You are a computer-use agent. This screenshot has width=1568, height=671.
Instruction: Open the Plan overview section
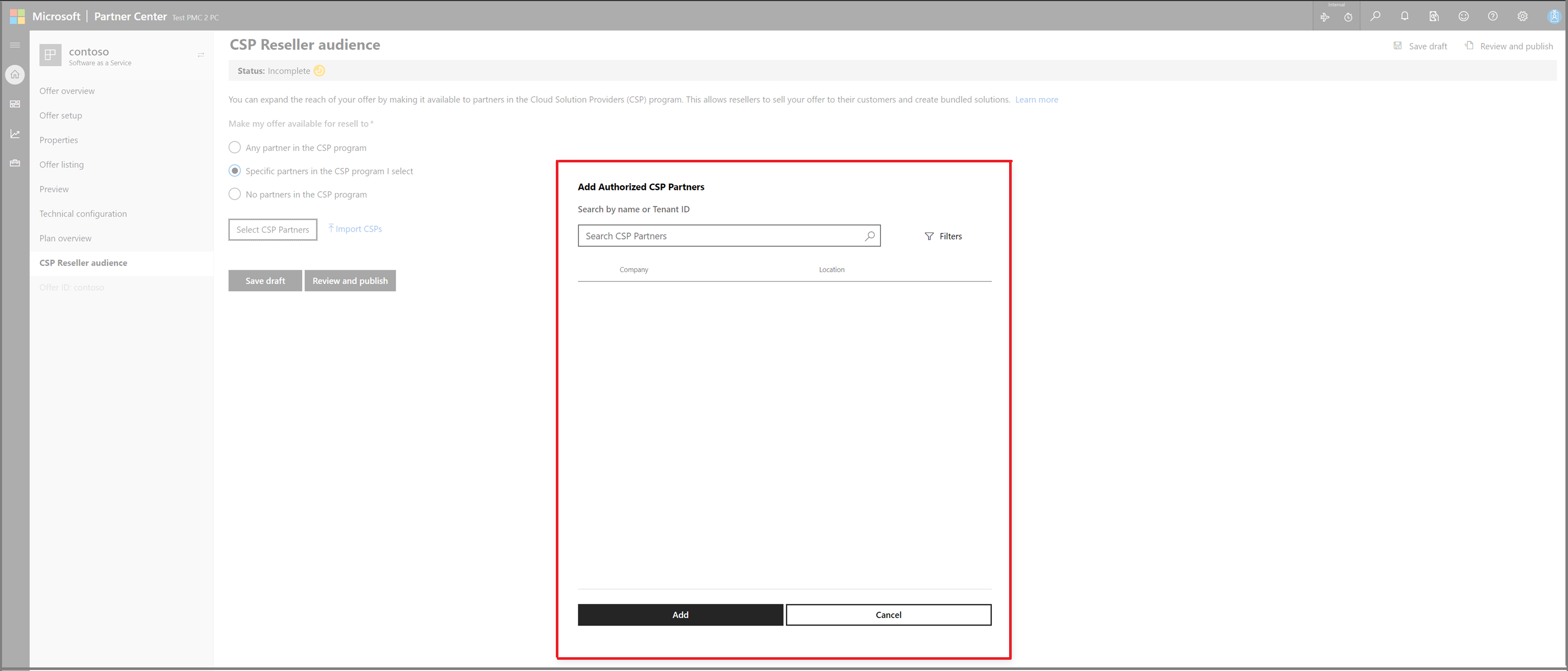point(64,238)
